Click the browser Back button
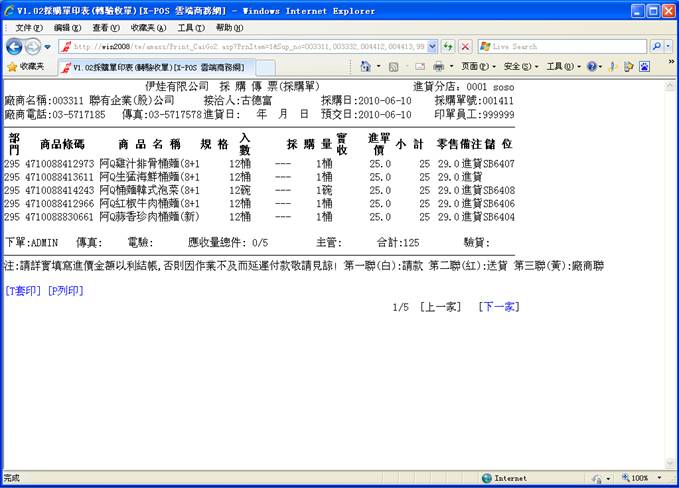Viewport: 679px width, 488px height. pos(14,47)
